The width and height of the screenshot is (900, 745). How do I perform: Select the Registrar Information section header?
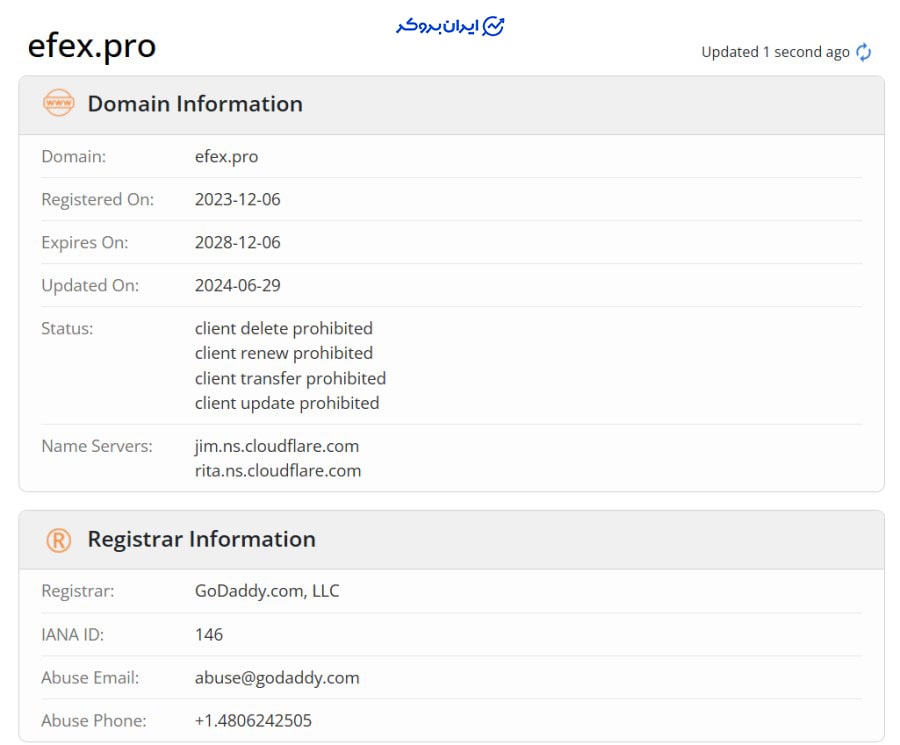click(x=201, y=540)
